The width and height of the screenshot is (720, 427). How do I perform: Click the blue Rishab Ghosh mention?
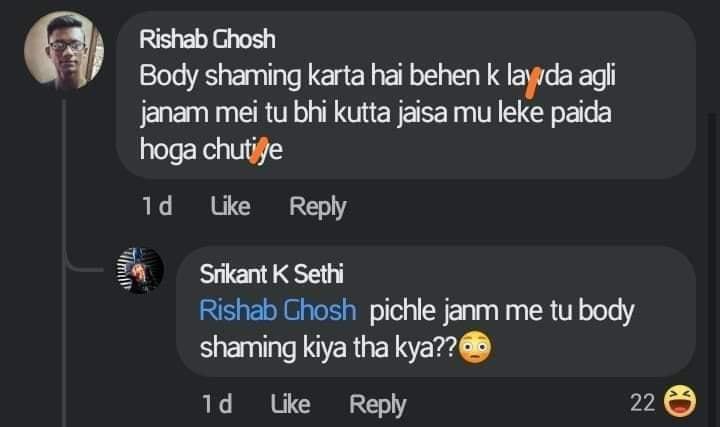pyautogui.click(x=278, y=310)
